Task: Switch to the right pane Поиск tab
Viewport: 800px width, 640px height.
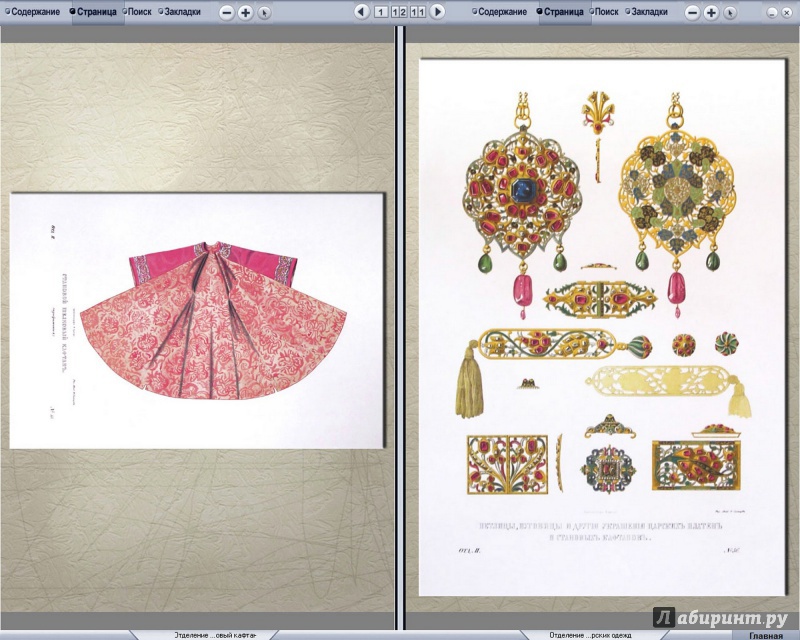Action: (x=605, y=11)
